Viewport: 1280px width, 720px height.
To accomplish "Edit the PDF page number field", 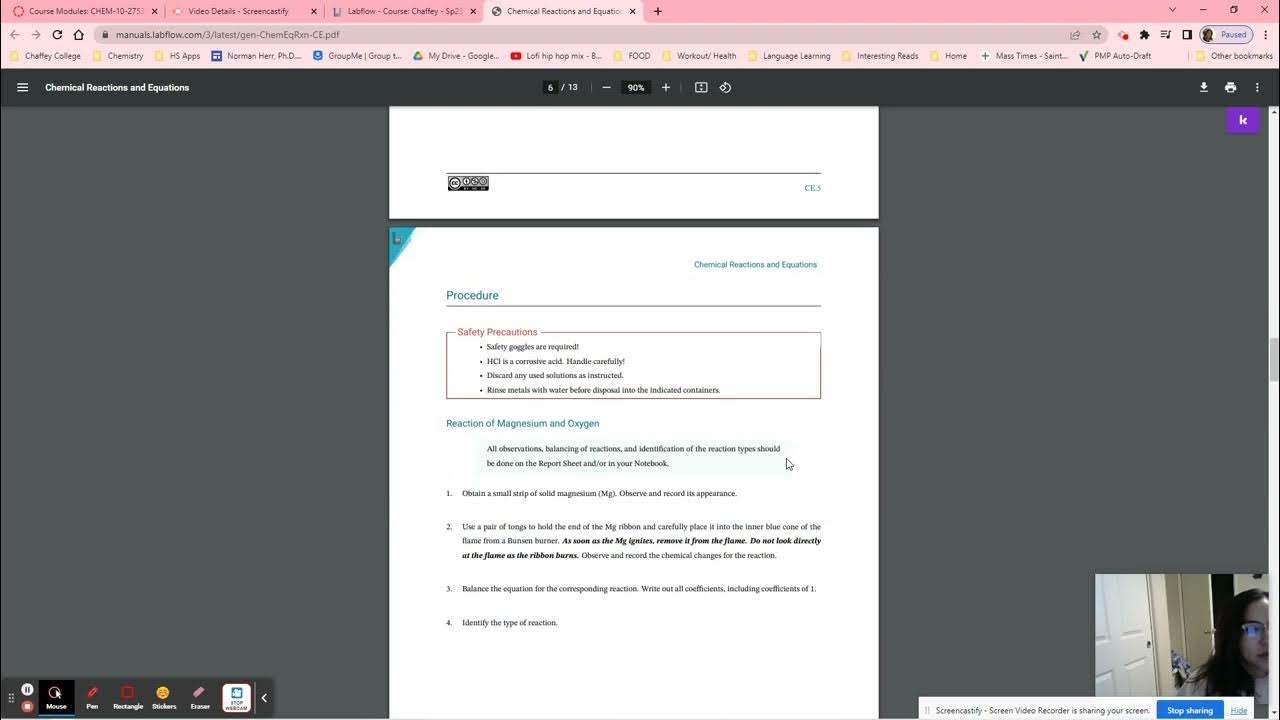I will pos(550,87).
